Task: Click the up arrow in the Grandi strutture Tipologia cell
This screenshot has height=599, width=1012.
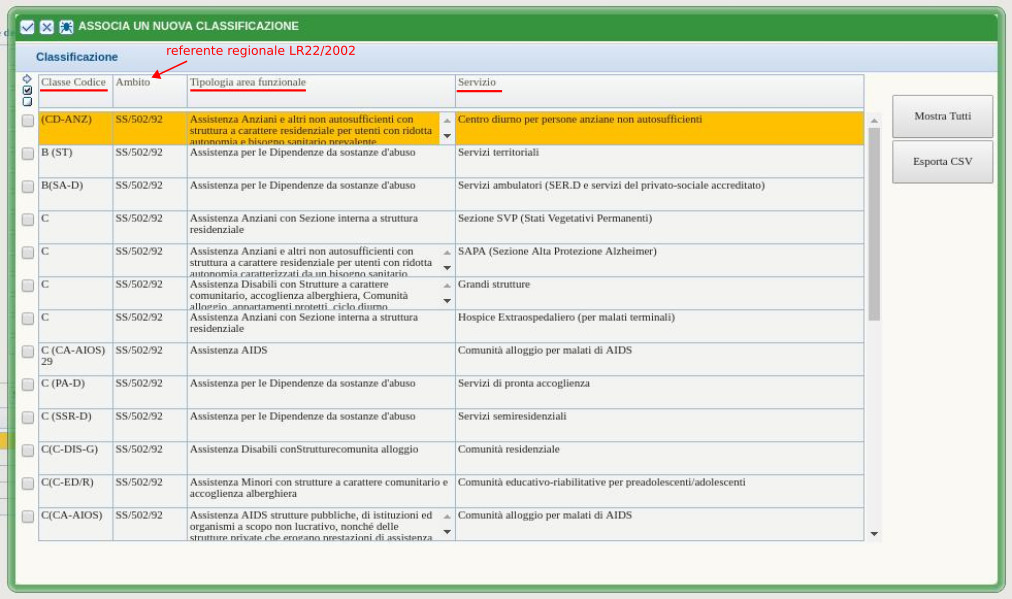Action: [x=447, y=285]
